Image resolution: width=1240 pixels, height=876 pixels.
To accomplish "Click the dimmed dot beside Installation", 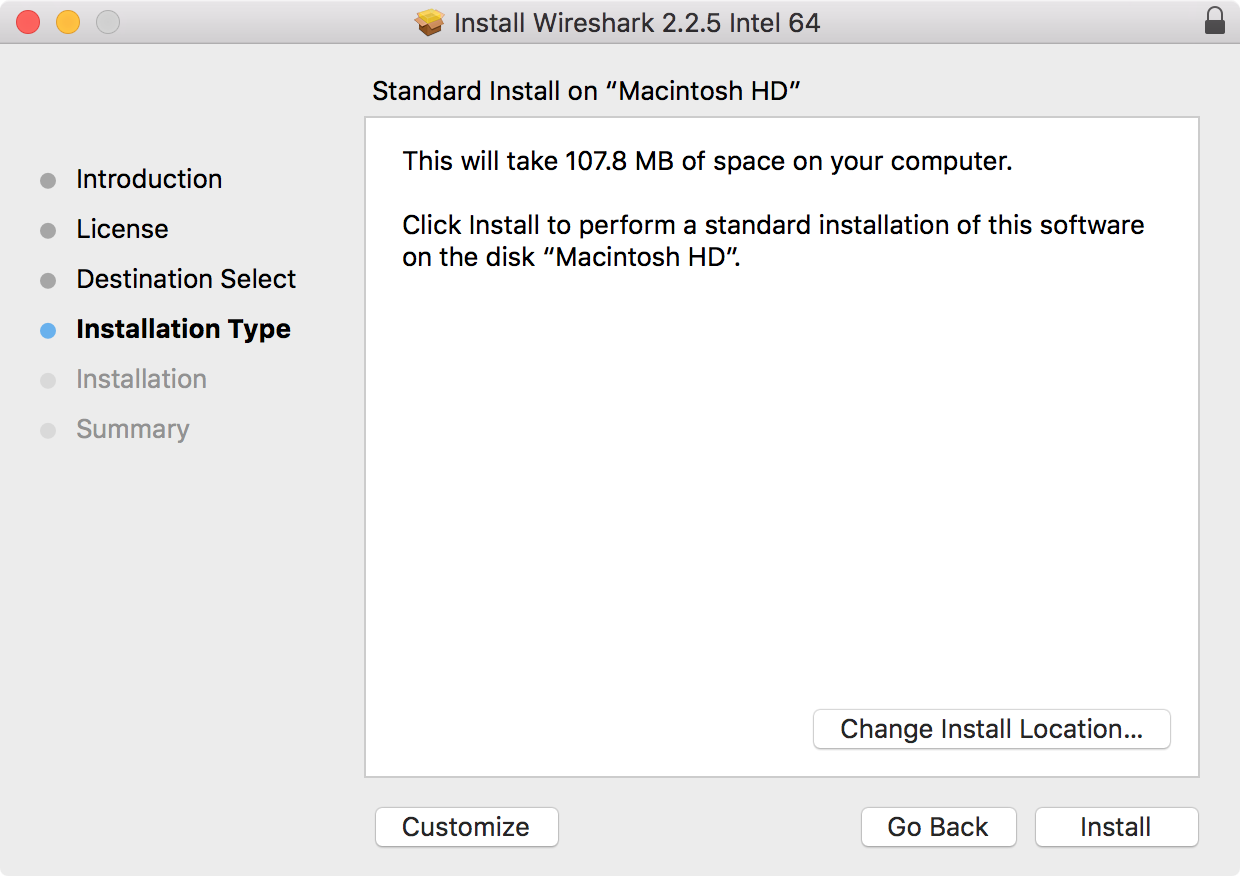I will 47,380.
